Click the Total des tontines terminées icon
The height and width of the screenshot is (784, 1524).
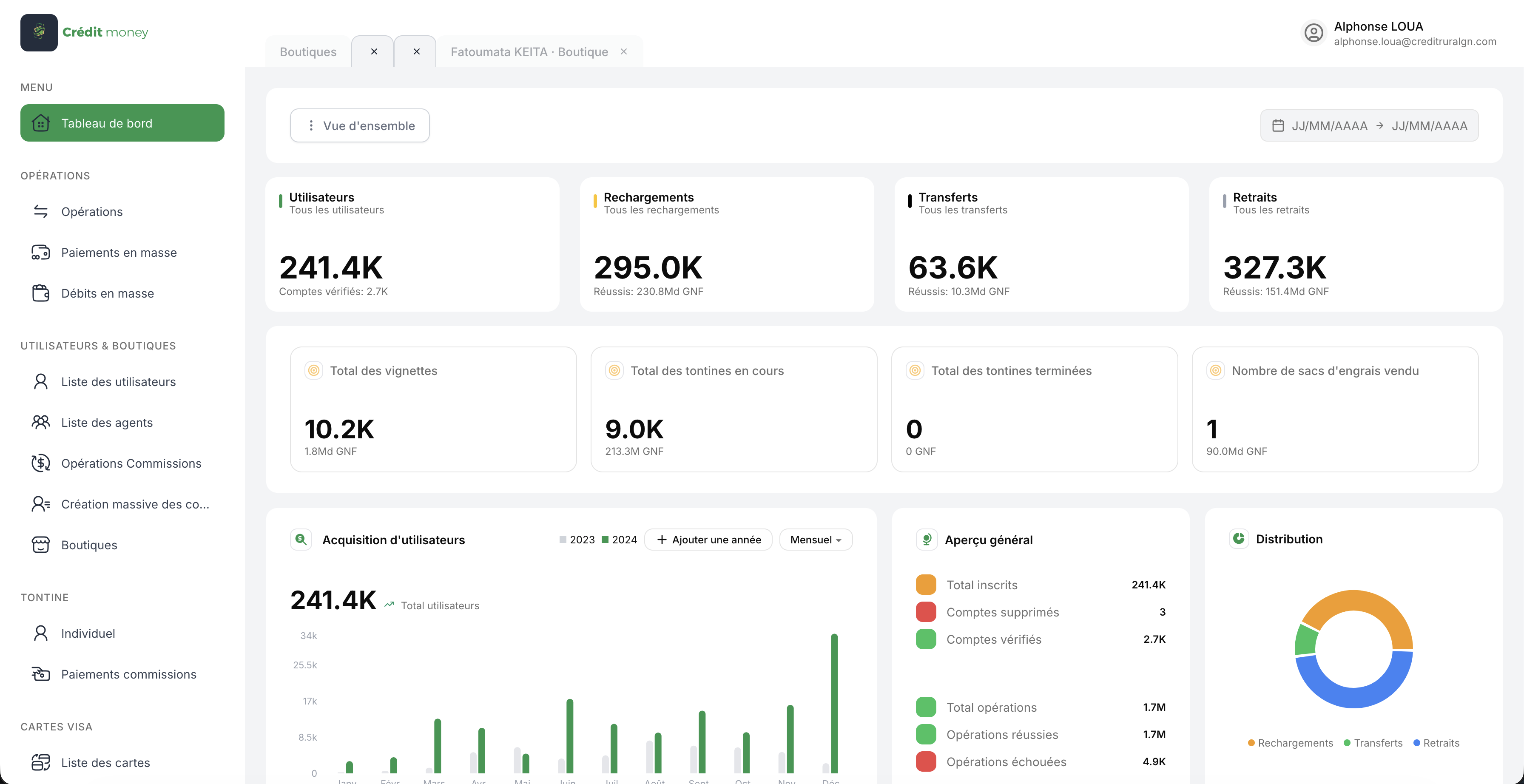915,370
